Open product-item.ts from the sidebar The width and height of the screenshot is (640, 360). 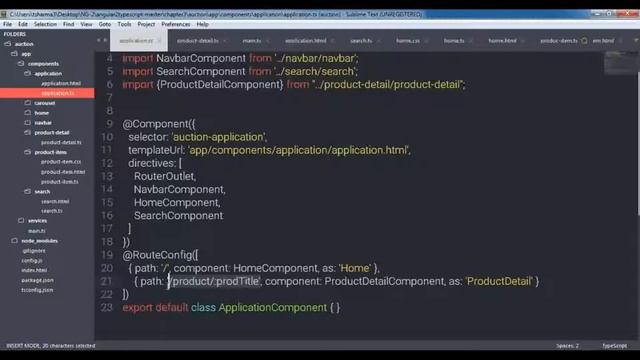point(60,182)
